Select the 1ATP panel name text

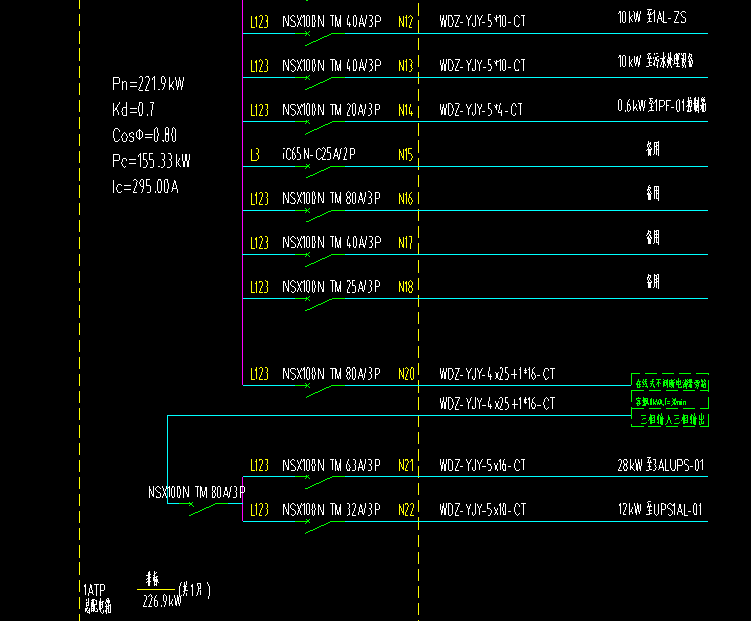point(94,589)
